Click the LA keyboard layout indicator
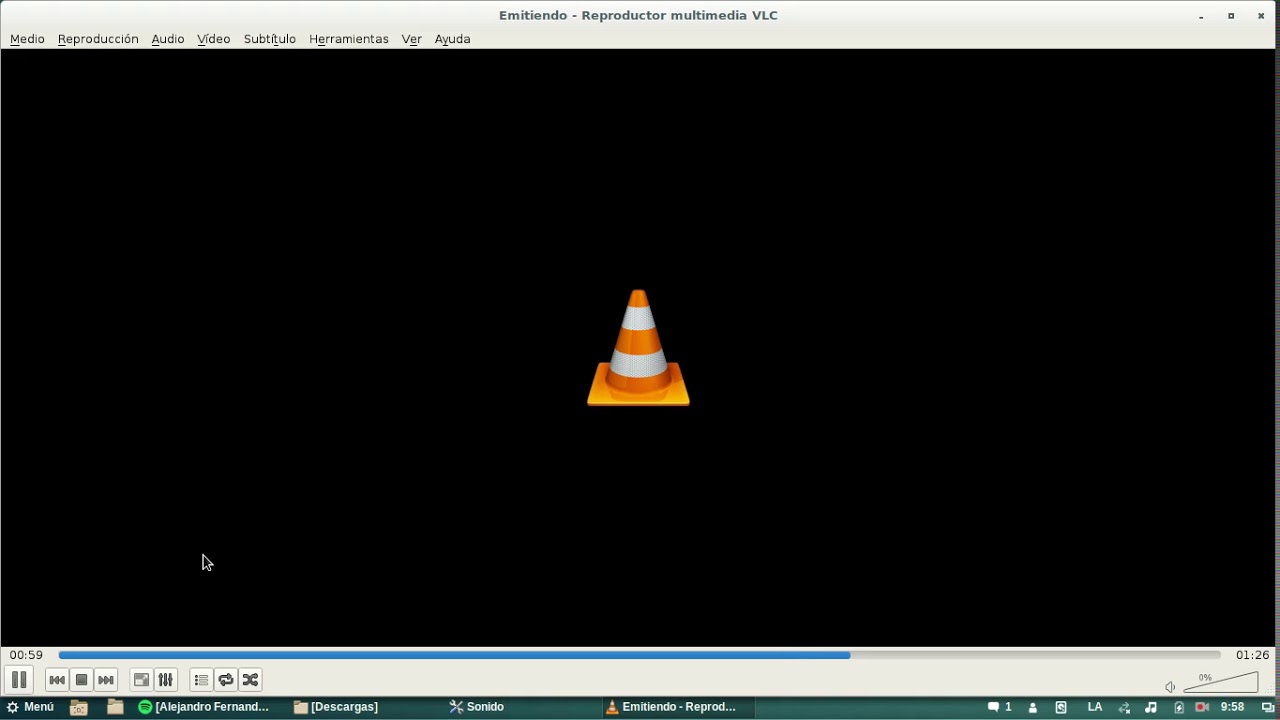The height and width of the screenshot is (720, 1280). click(x=1095, y=707)
